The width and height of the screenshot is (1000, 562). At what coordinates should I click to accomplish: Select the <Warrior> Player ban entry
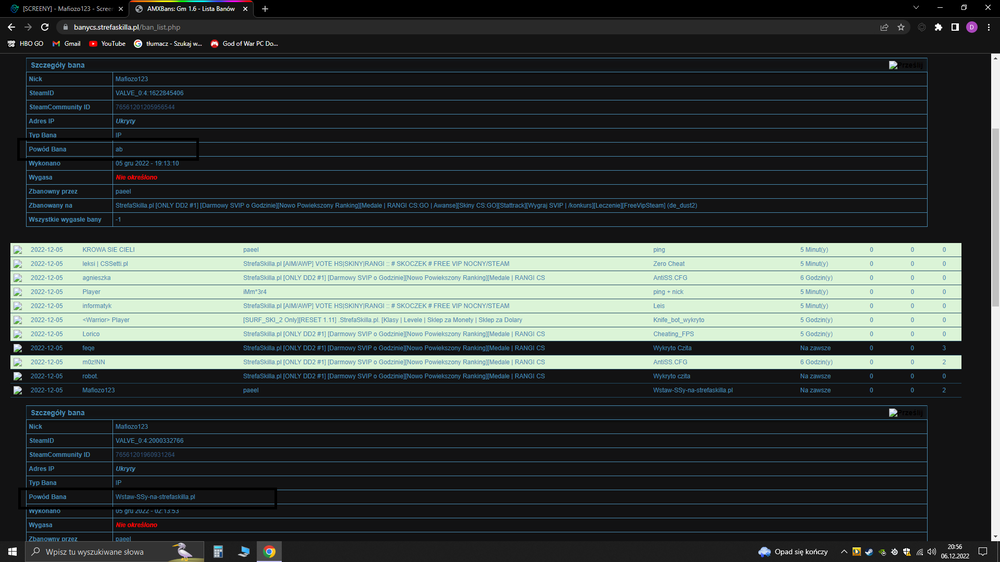(485, 320)
